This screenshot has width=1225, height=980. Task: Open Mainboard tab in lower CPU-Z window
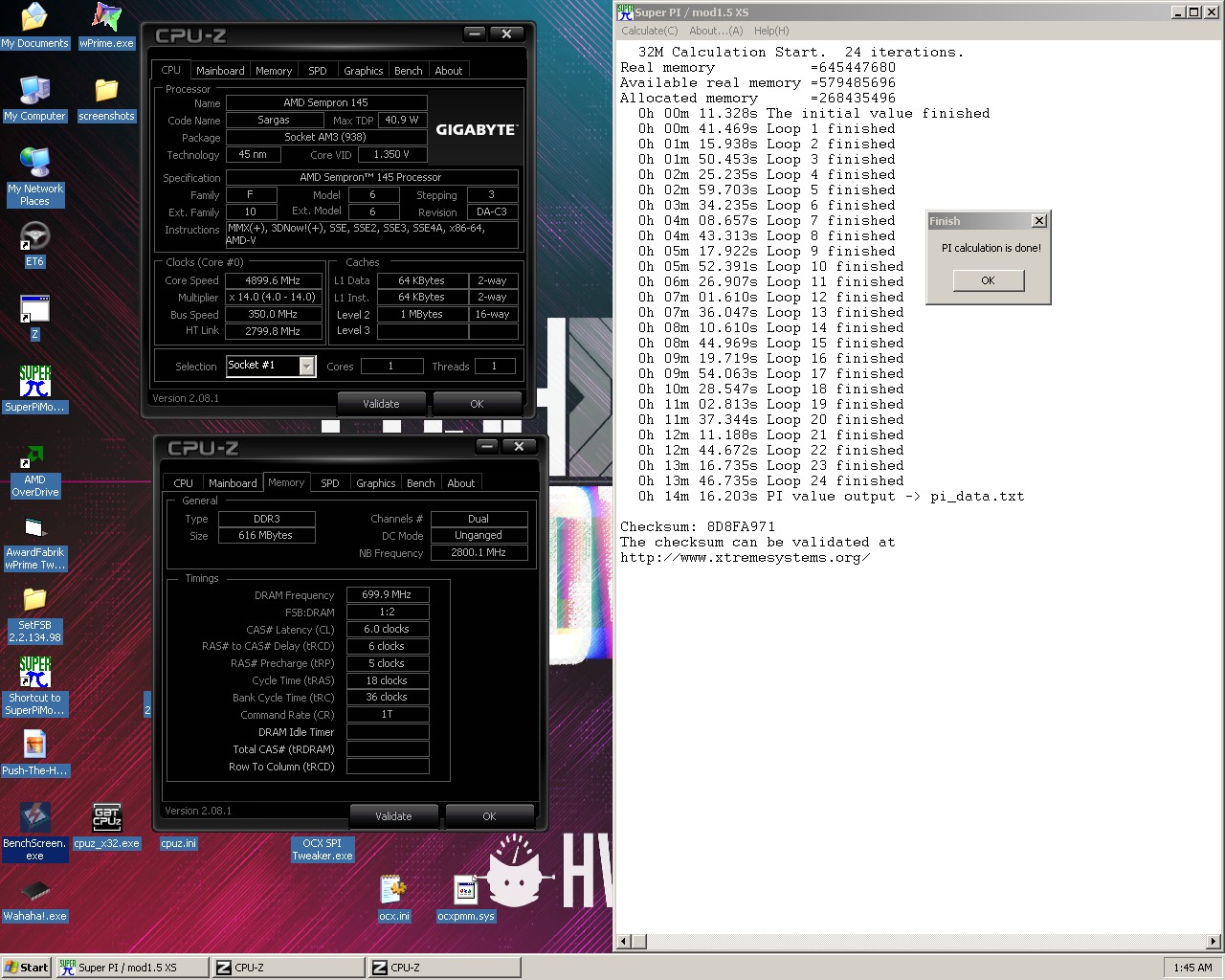[x=233, y=483]
